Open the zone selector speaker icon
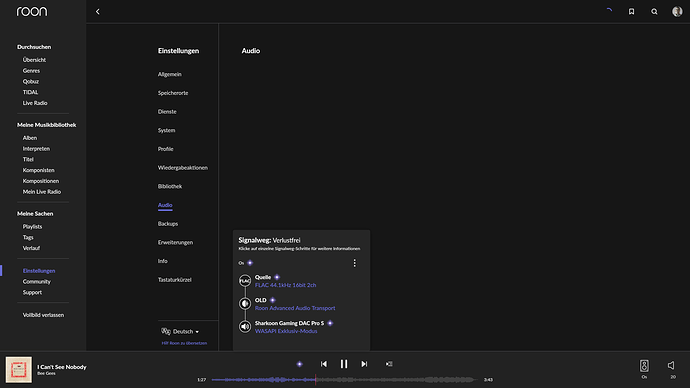 [x=644, y=366]
